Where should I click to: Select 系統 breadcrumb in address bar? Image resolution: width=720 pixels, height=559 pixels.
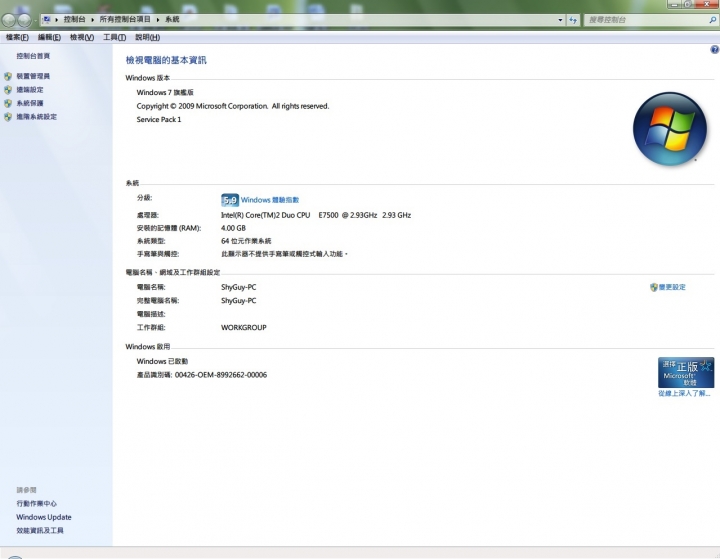172,19
